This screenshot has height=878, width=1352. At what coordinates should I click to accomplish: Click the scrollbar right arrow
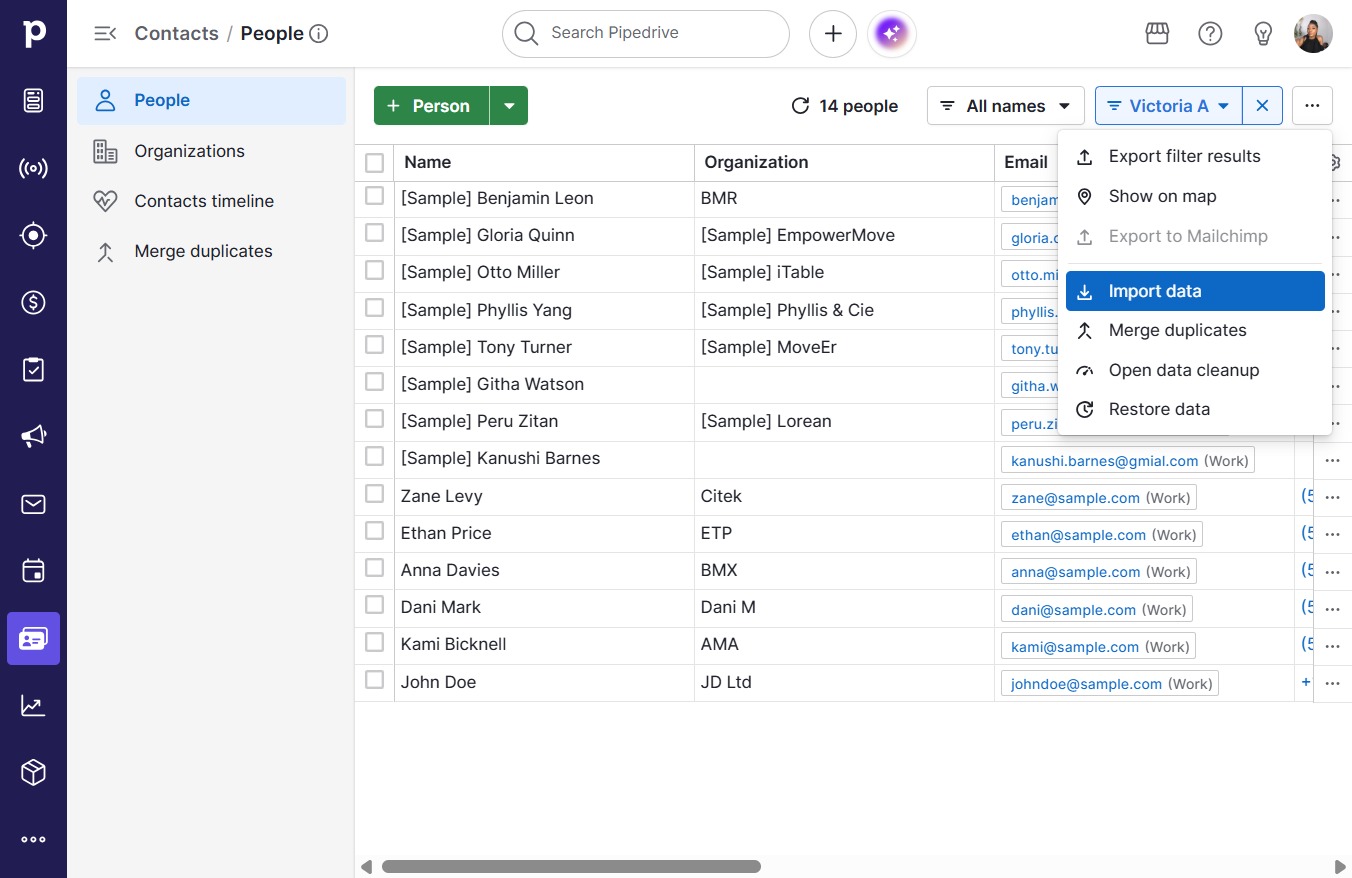click(x=1340, y=867)
